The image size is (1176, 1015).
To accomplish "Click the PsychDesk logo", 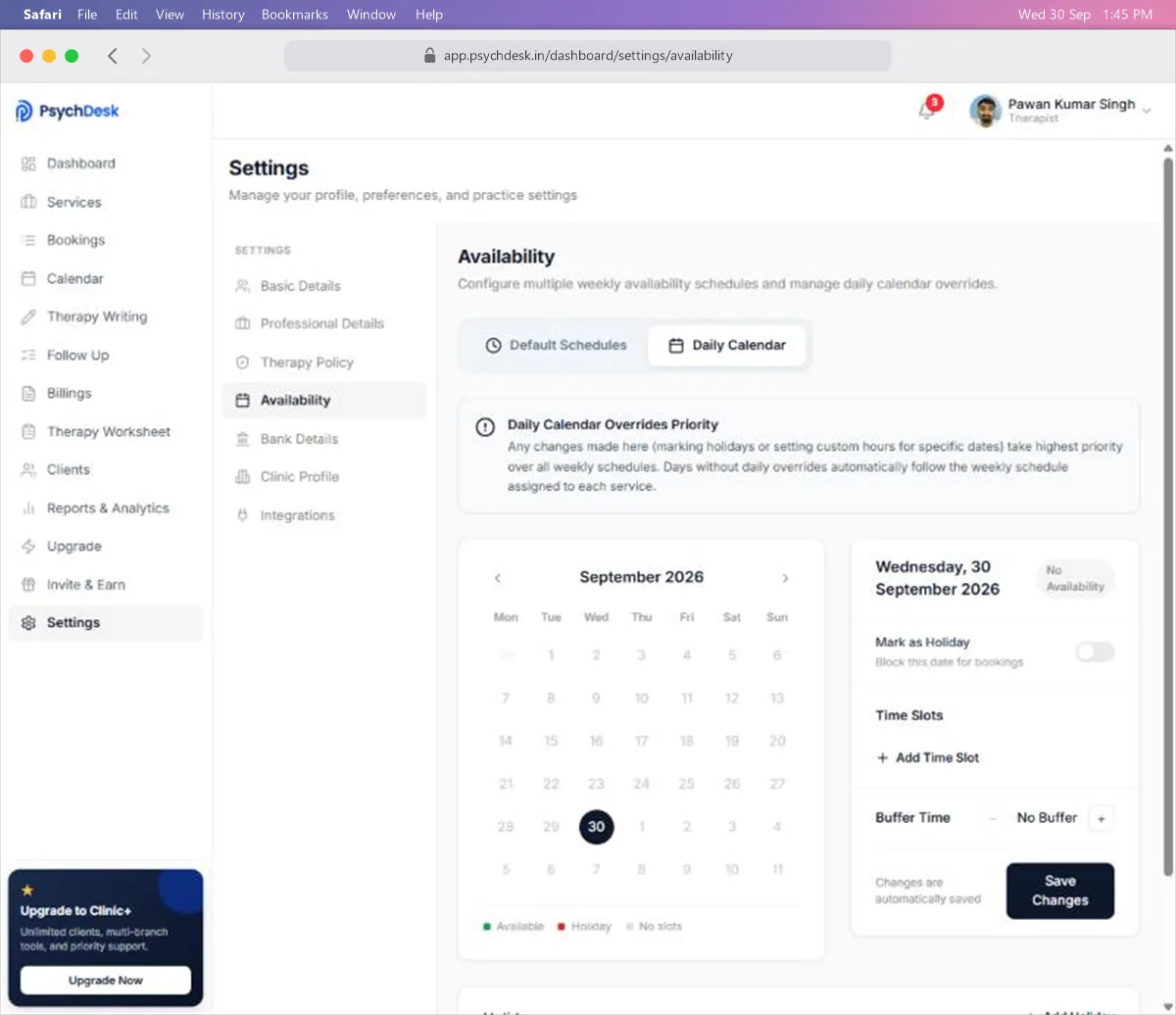I will (68, 111).
